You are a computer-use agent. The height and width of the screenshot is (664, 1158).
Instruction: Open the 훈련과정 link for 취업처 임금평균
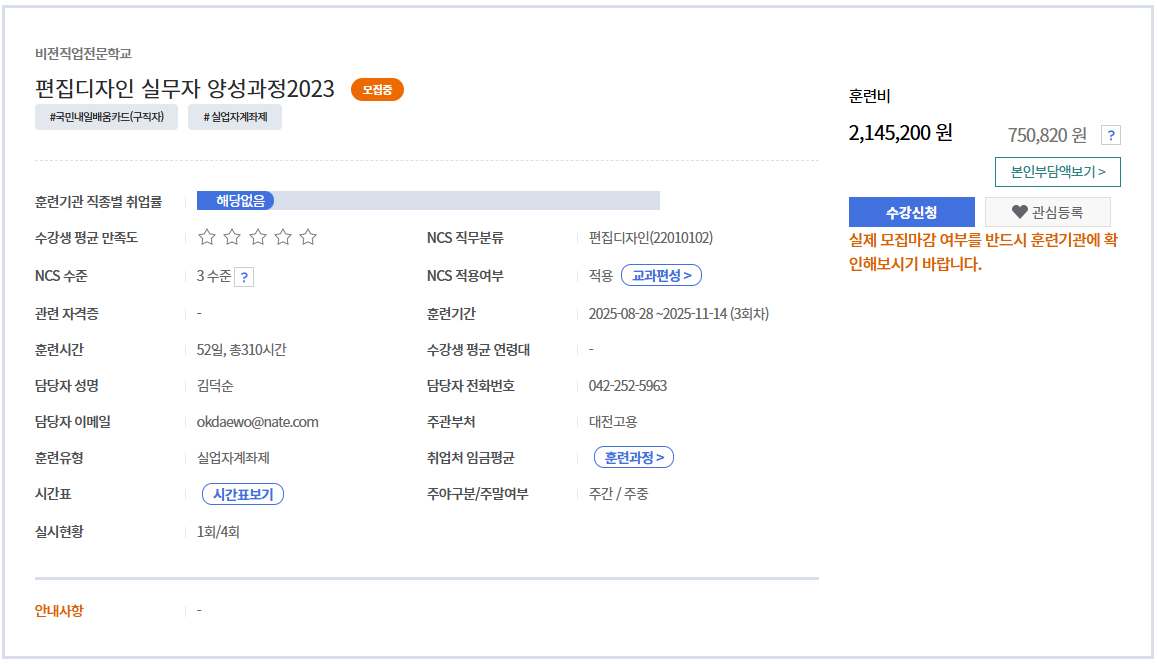coord(634,457)
